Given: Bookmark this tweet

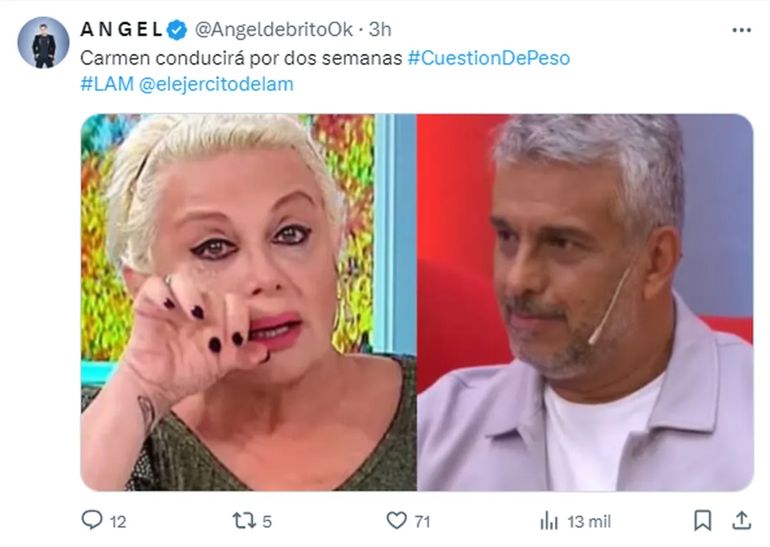Looking at the screenshot, I should pos(702,520).
